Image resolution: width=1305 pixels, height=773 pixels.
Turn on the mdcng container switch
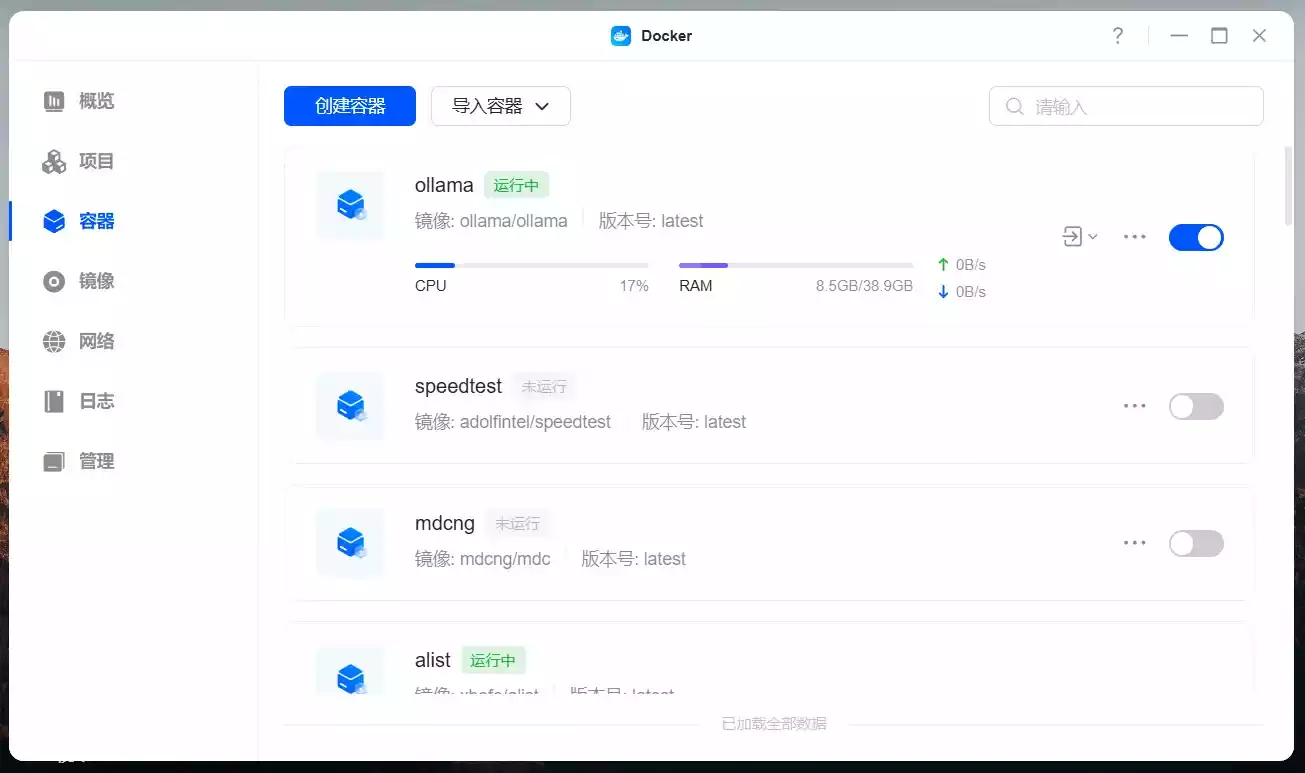(1196, 543)
